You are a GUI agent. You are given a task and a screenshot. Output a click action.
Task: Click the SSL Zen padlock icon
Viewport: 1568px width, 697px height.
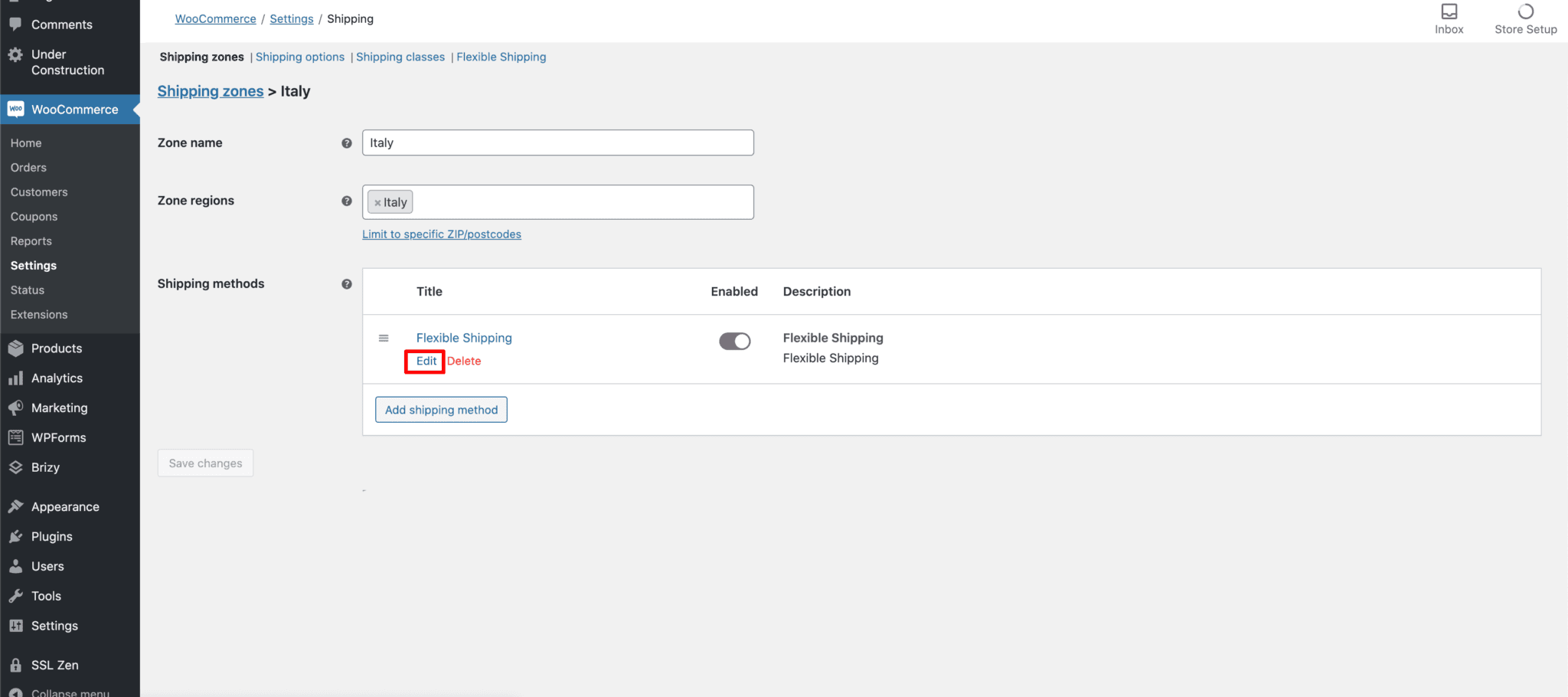tap(15, 665)
